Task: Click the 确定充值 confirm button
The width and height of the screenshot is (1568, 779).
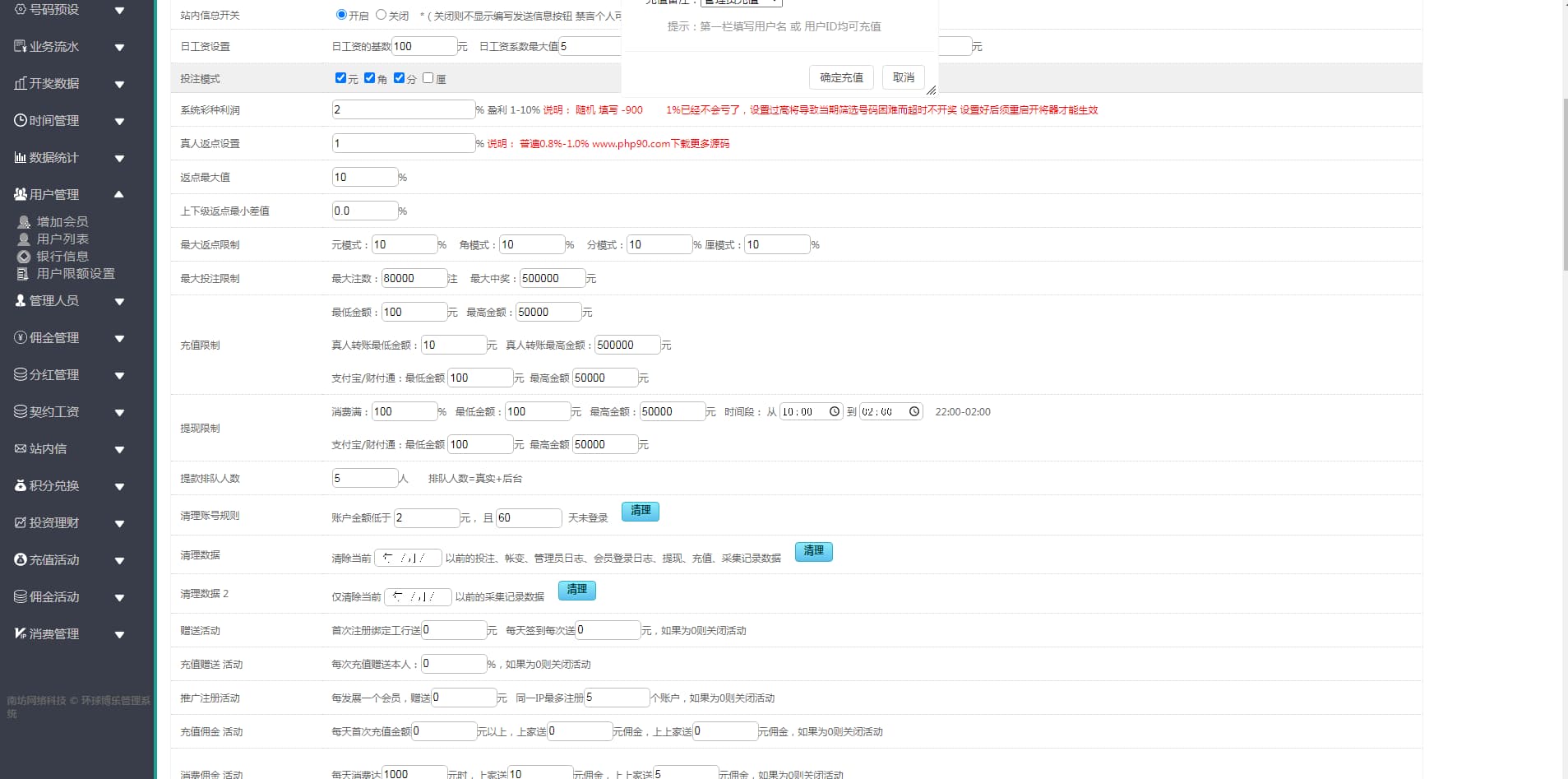Action: (x=841, y=77)
